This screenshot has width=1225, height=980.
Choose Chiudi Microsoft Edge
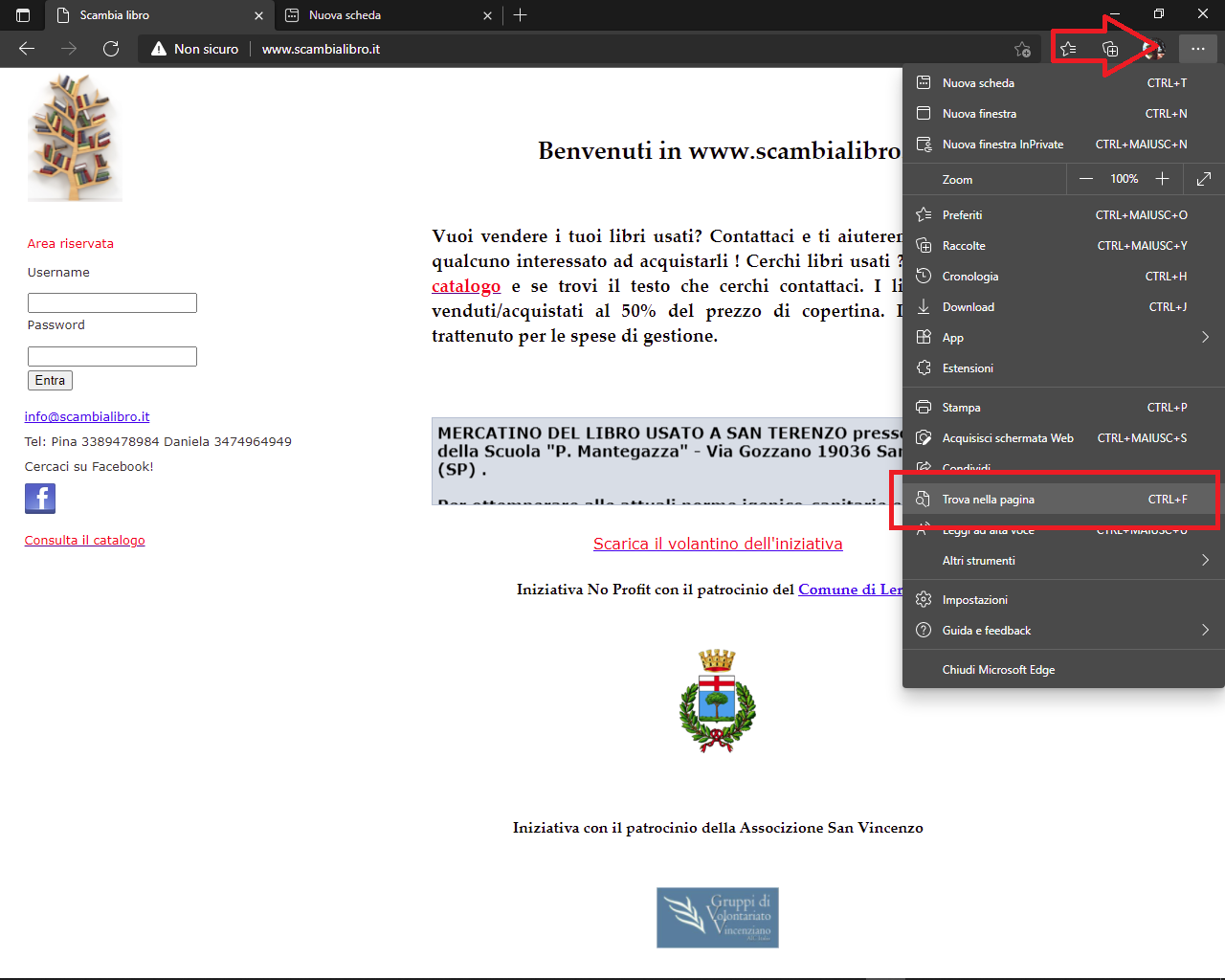[x=1063, y=670]
